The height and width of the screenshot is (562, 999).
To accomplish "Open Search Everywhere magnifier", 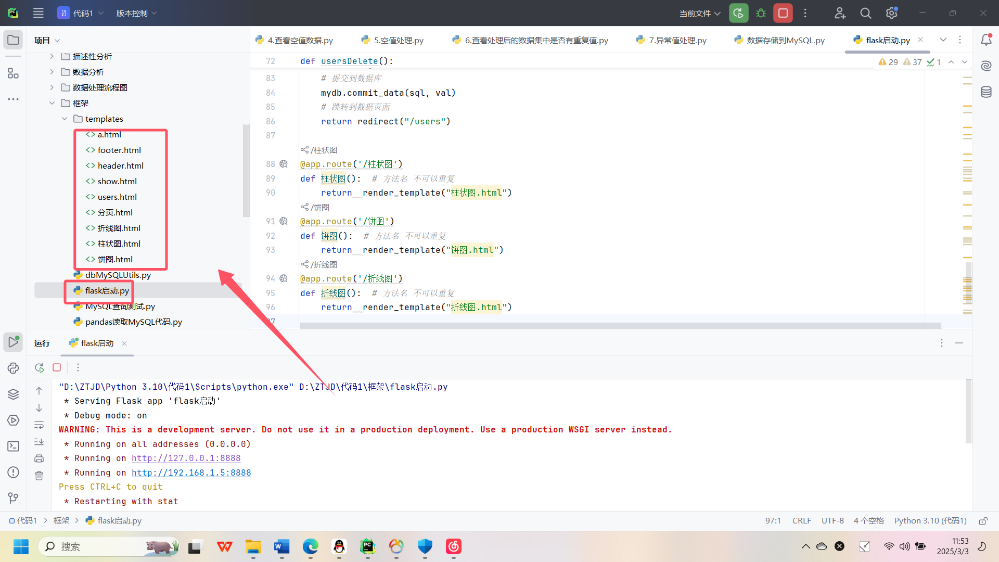I will (x=865, y=13).
